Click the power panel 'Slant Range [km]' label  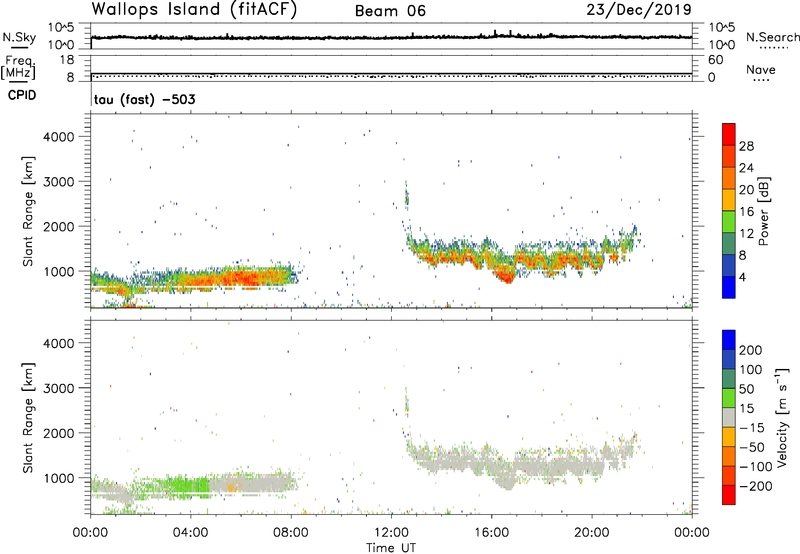tap(28, 211)
